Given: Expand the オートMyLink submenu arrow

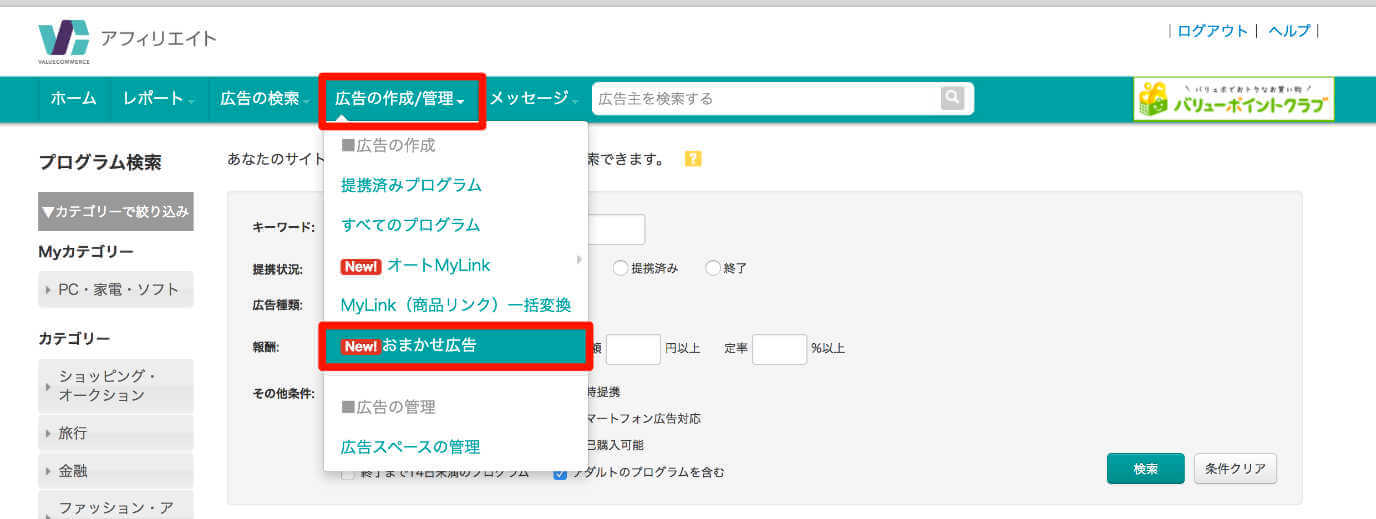Looking at the screenshot, I should click(x=578, y=260).
